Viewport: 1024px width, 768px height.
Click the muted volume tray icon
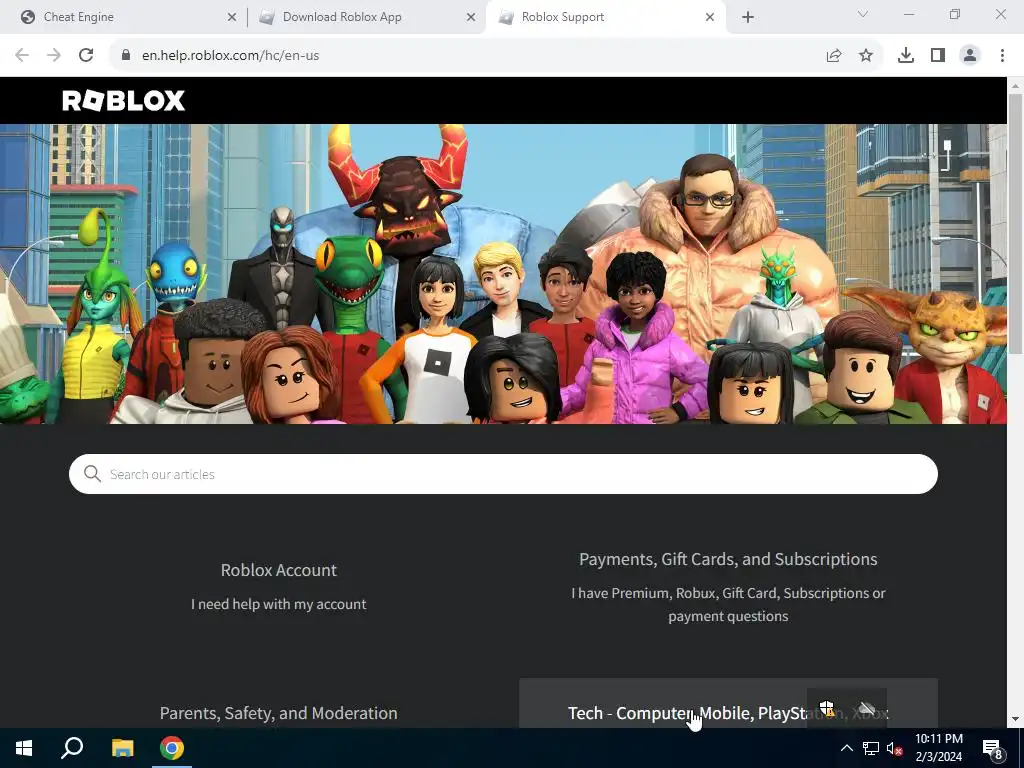tap(894, 748)
